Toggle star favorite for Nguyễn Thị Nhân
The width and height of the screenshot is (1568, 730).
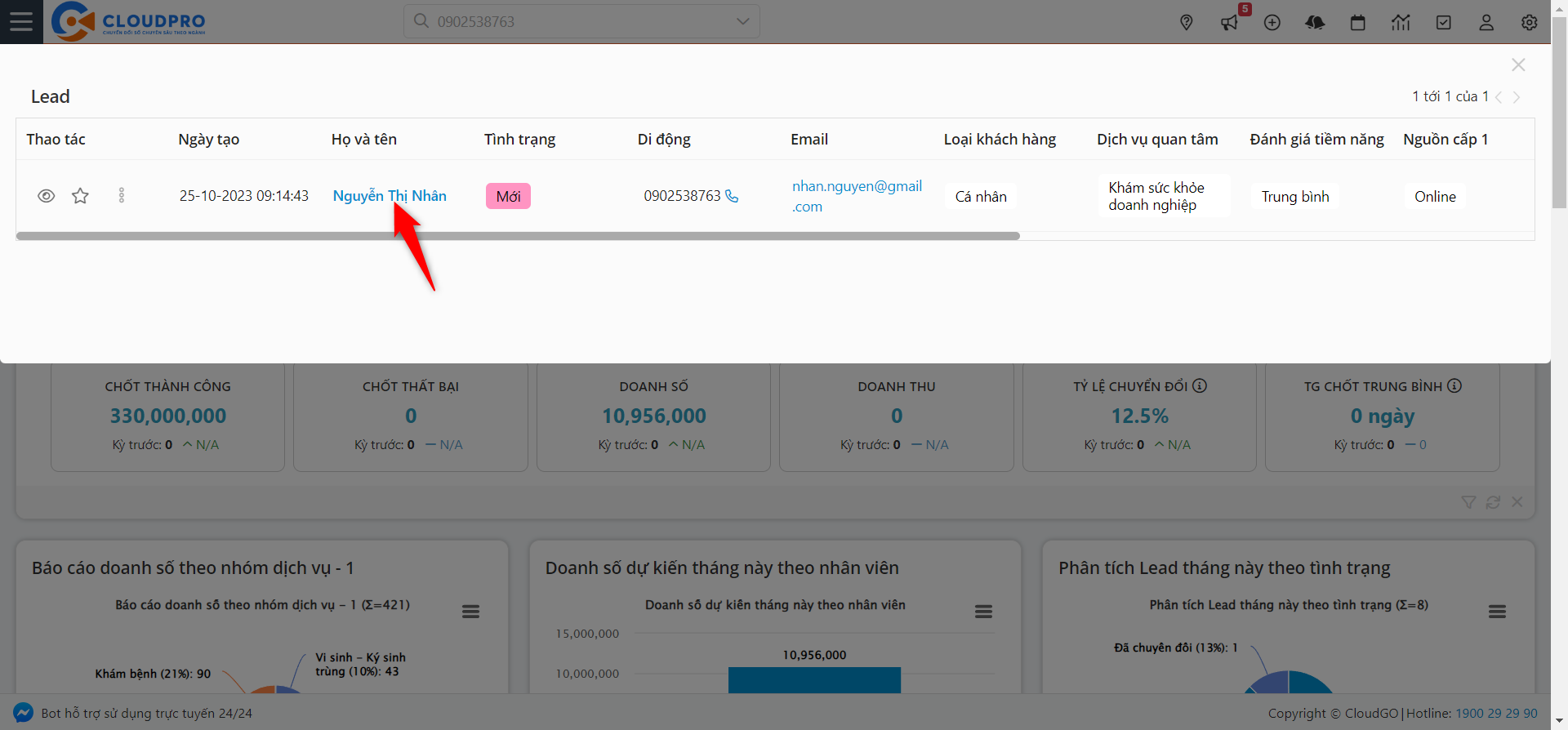coord(80,196)
